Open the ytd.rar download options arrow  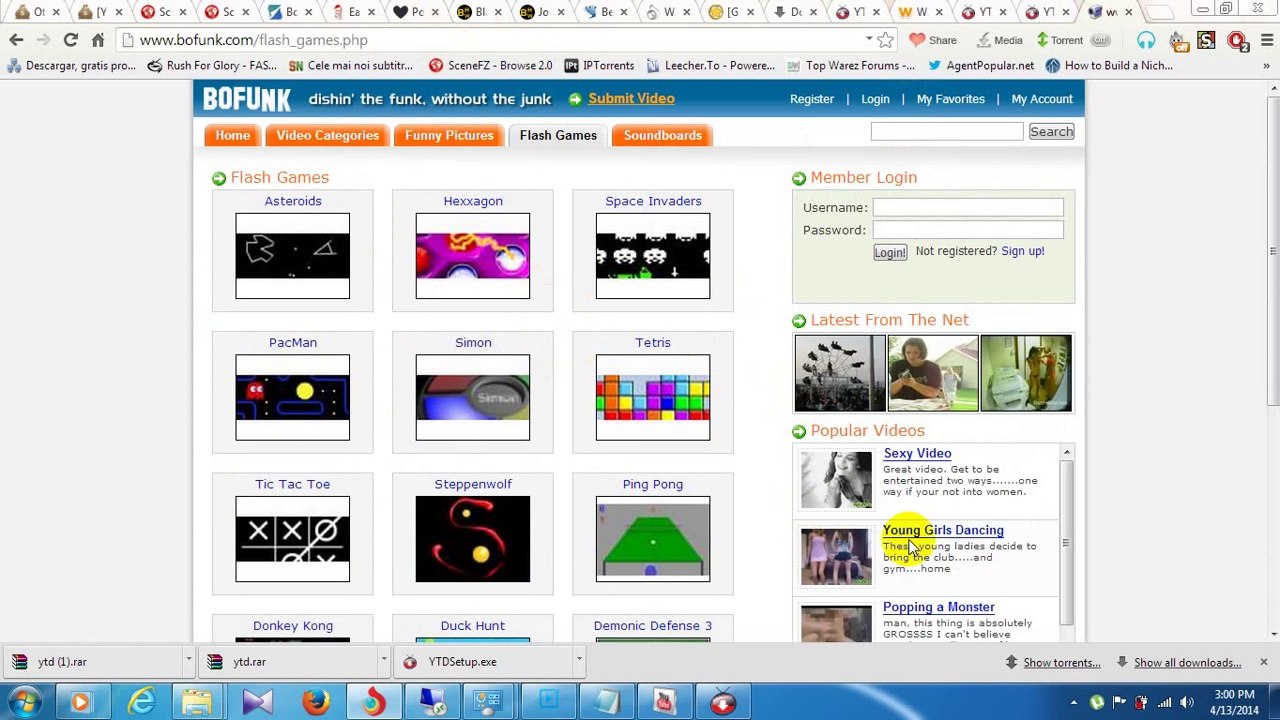pyautogui.click(x=383, y=661)
